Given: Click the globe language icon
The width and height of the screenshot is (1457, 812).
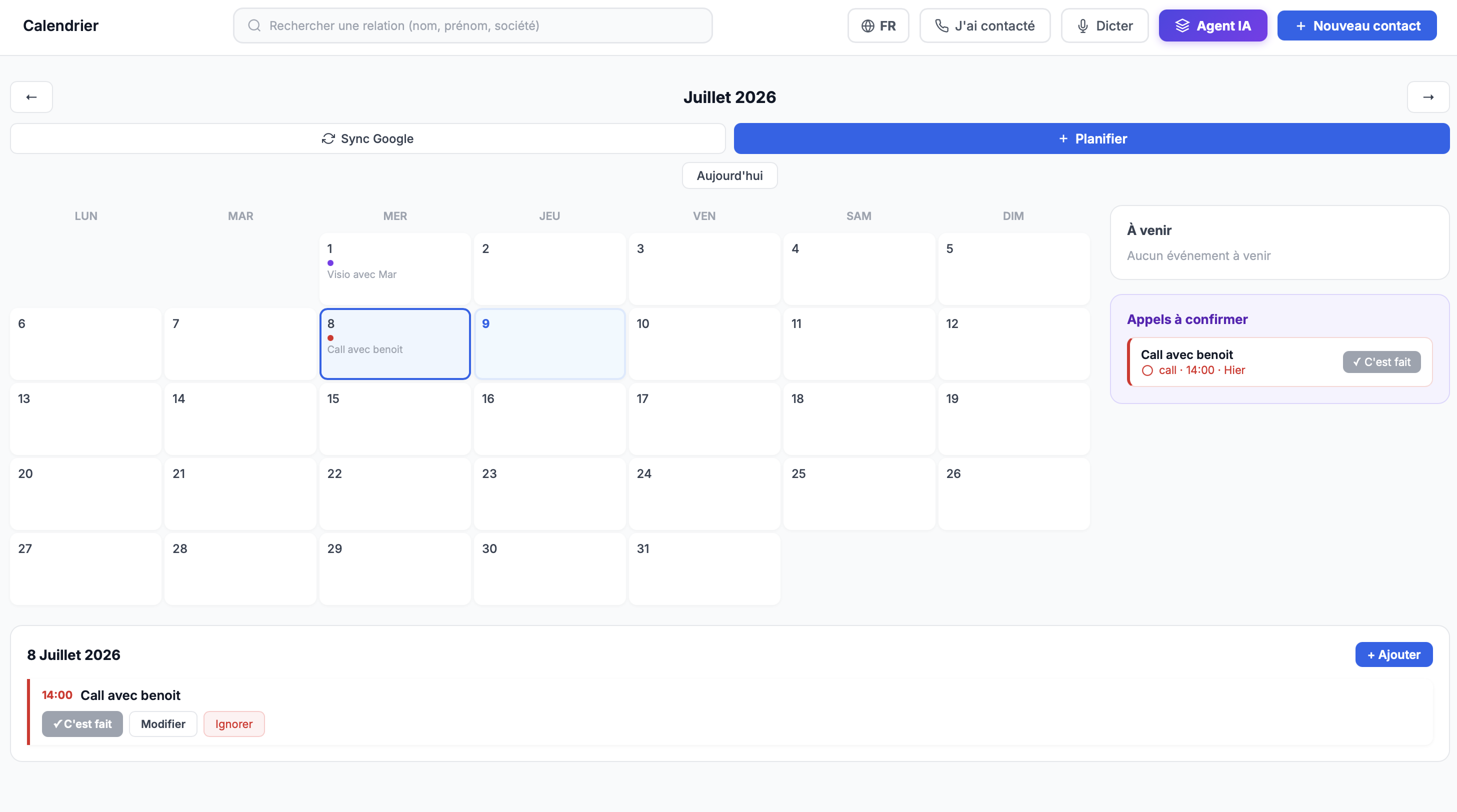Looking at the screenshot, I should [x=867, y=26].
